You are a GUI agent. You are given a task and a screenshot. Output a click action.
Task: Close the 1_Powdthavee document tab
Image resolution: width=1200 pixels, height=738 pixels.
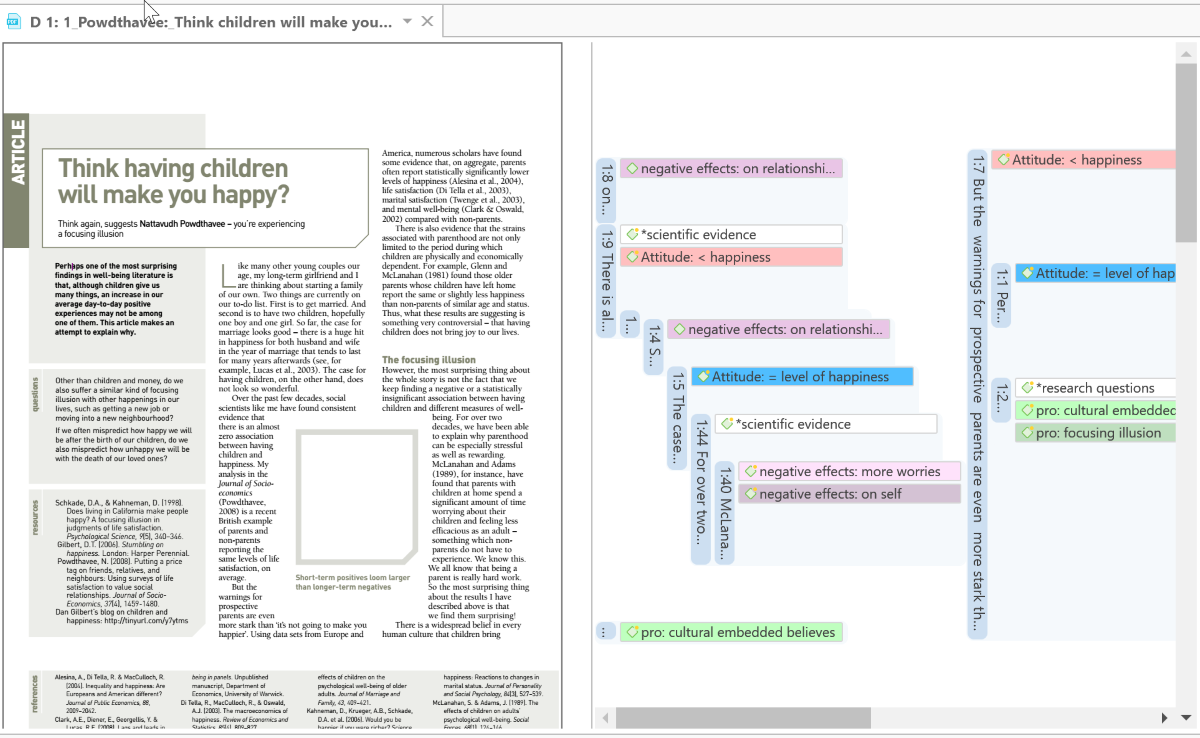pos(427,22)
